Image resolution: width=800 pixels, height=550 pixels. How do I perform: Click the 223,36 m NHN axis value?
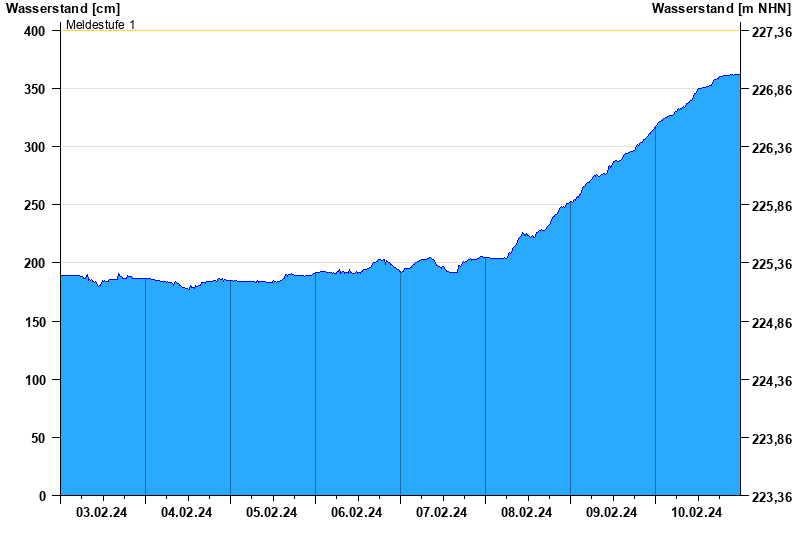pyautogui.click(x=771, y=497)
